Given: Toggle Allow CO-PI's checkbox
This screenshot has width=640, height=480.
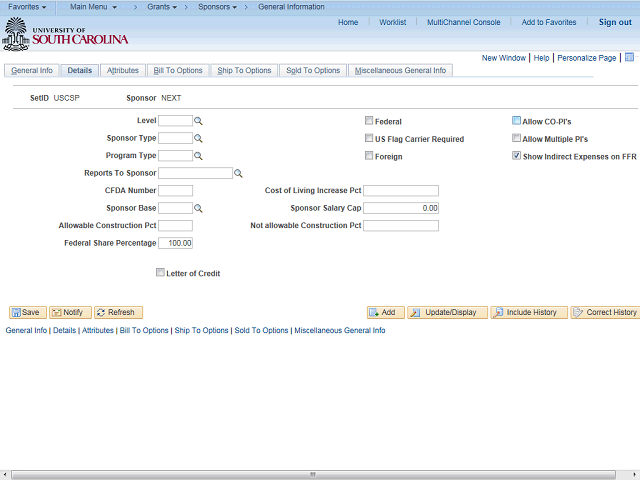Looking at the screenshot, I should (x=516, y=120).
